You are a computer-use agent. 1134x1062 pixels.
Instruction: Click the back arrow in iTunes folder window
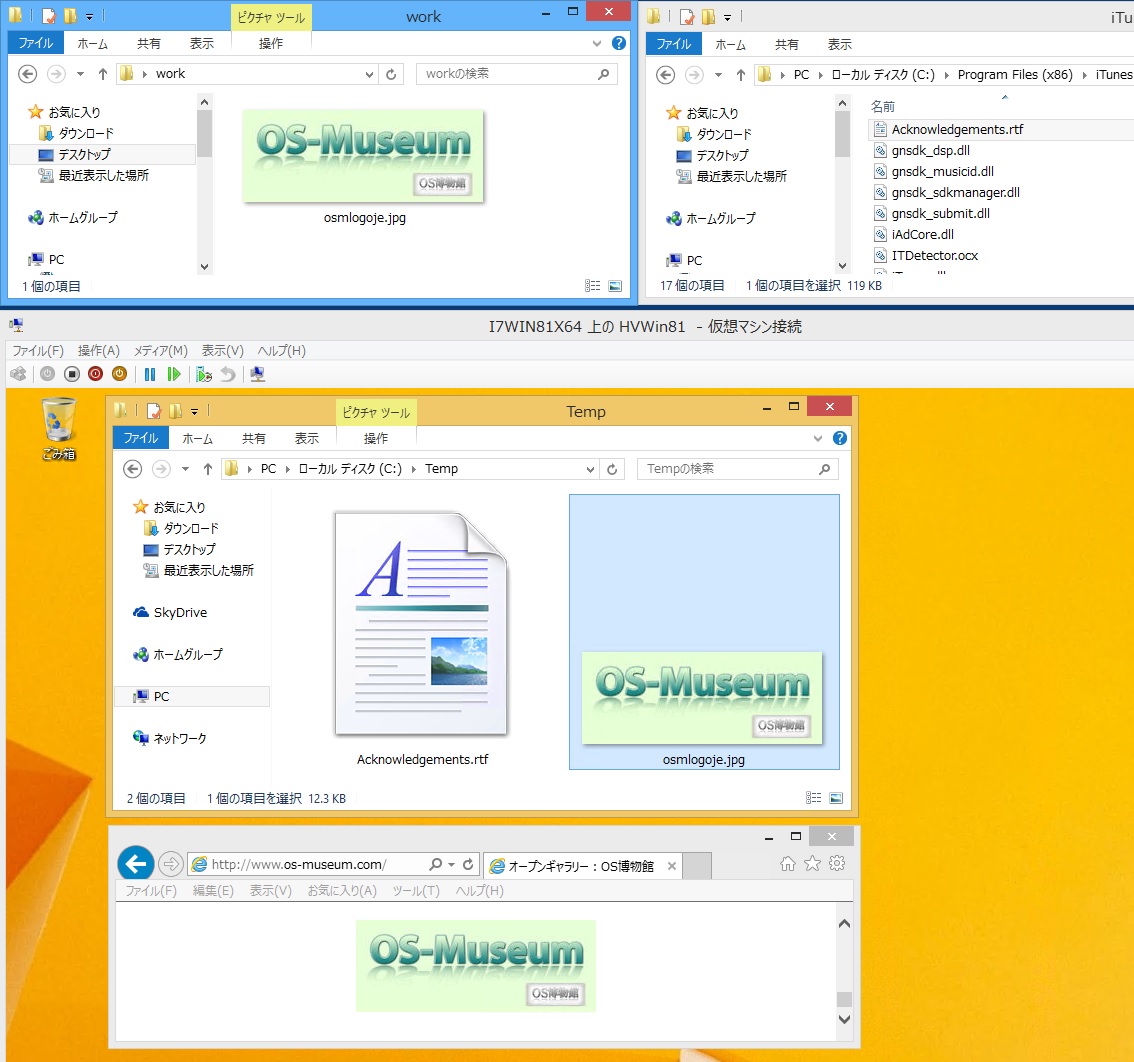(x=665, y=75)
